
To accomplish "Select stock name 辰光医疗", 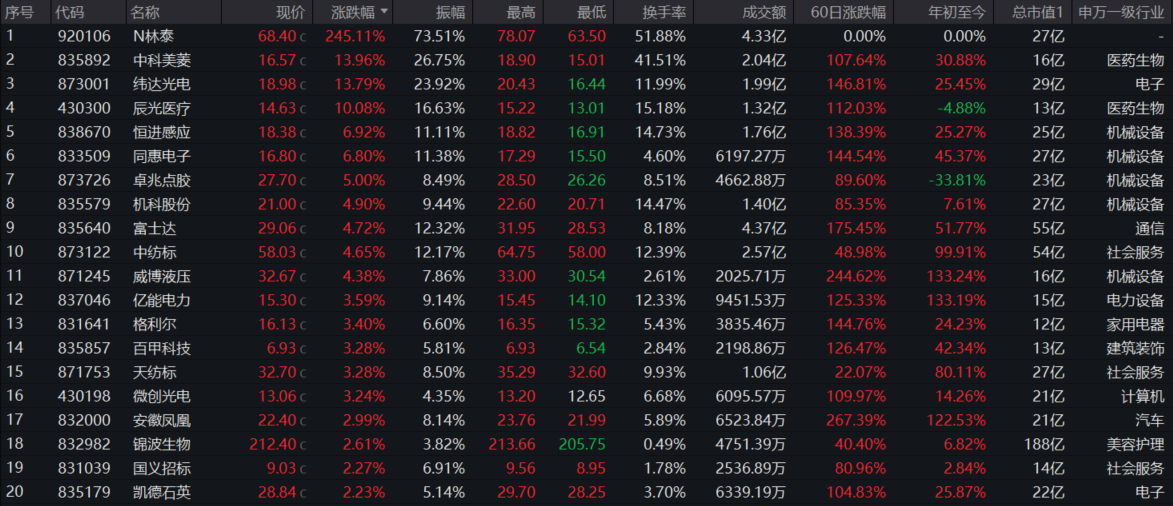I will click(162, 108).
